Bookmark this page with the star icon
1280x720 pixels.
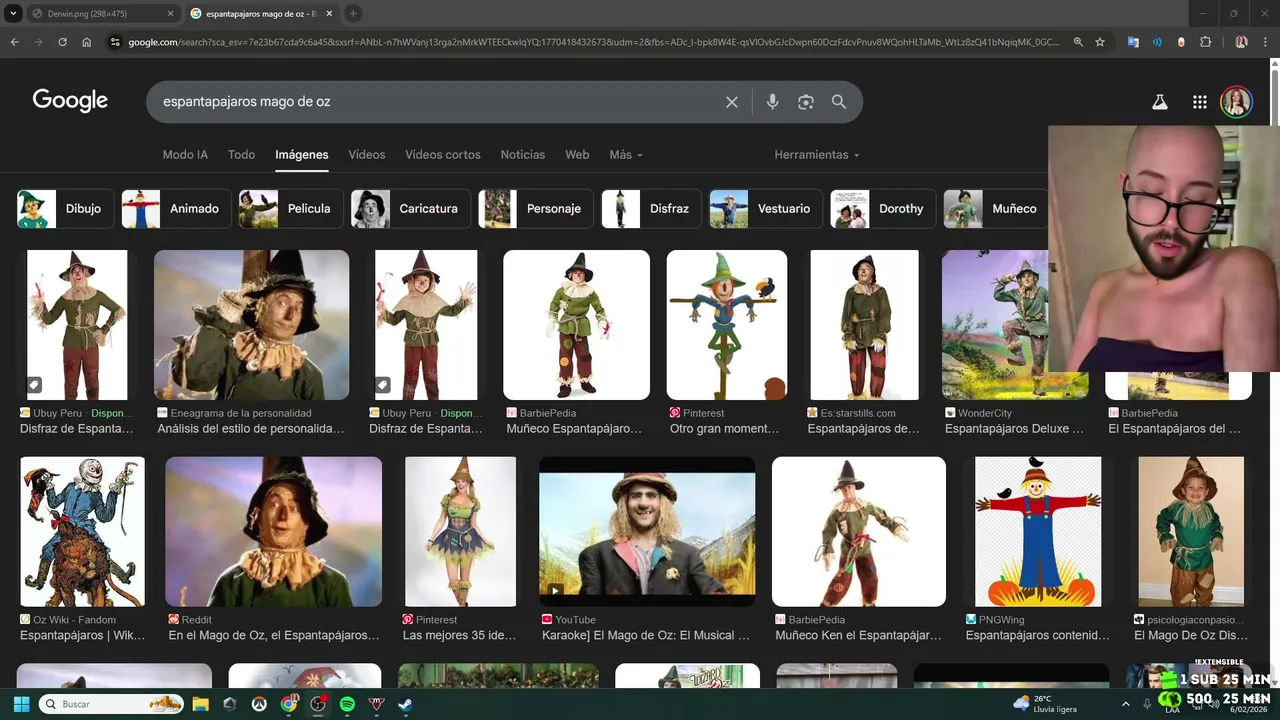click(x=1100, y=42)
